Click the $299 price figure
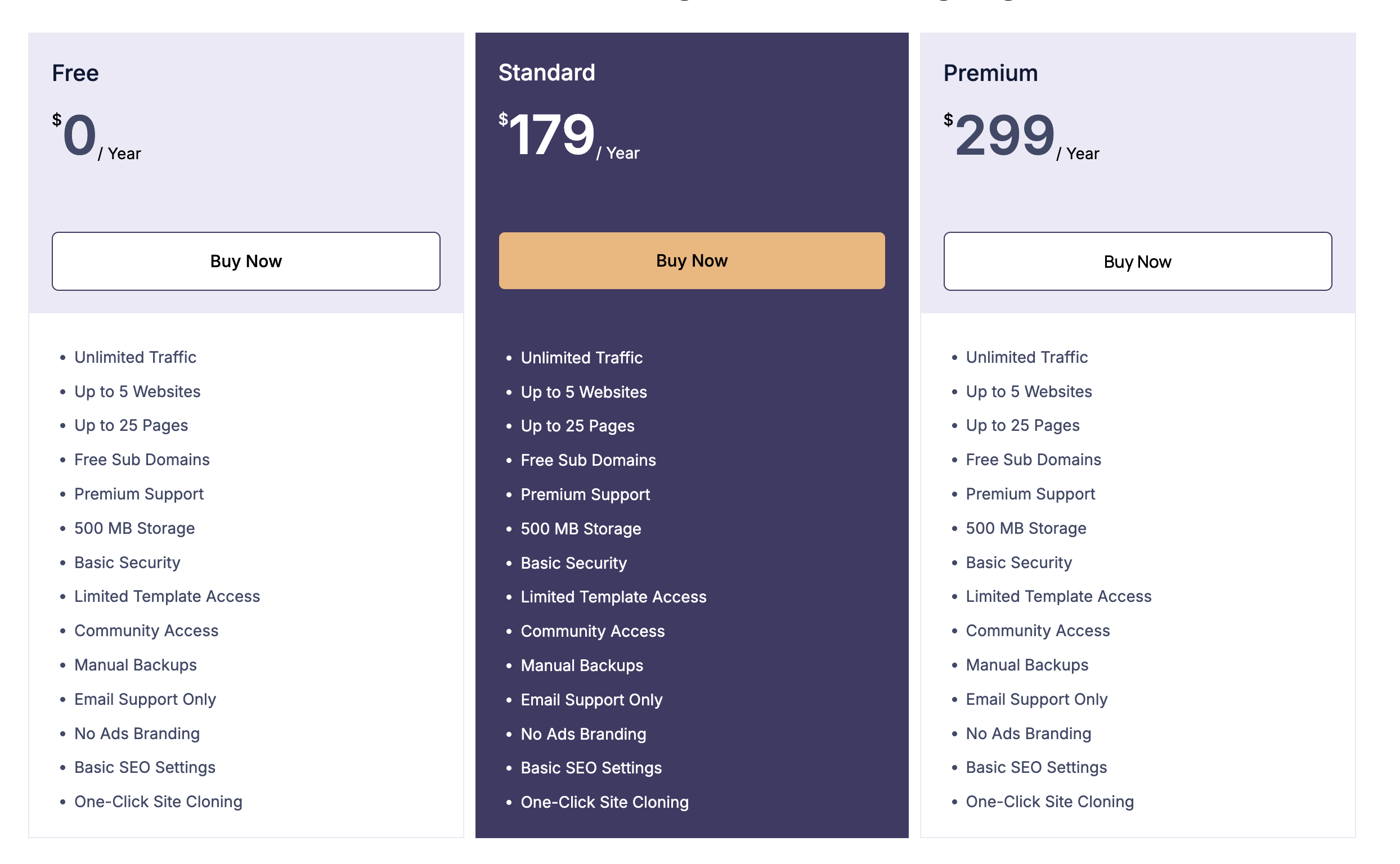Image resolution: width=1400 pixels, height=864 pixels. [1004, 135]
